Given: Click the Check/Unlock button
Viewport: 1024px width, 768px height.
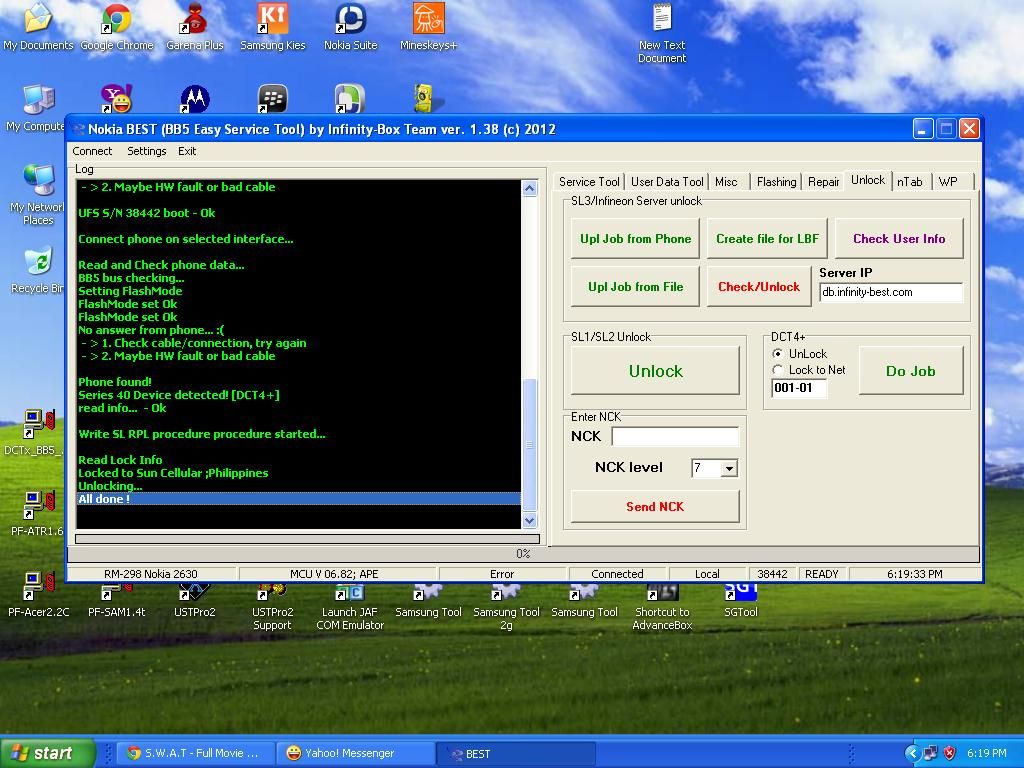Looking at the screenshot, I should (759, 287).
